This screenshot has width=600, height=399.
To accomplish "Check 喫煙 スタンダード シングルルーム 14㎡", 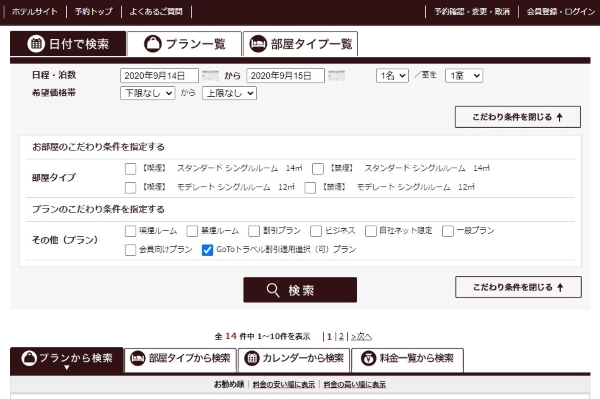I will [130, 169].
